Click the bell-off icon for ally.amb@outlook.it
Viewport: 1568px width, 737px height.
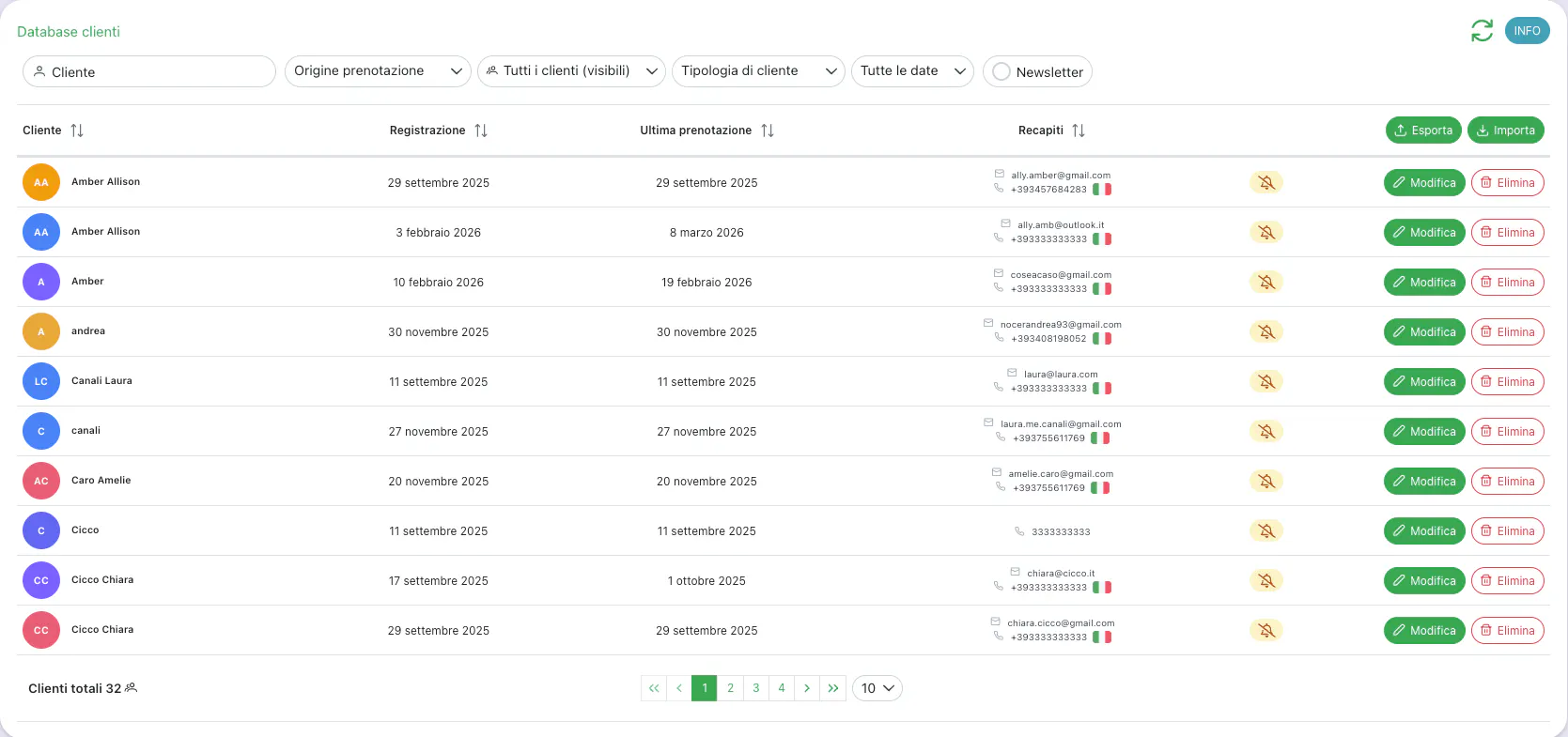pyautogui.click(x=1266, y=232)
